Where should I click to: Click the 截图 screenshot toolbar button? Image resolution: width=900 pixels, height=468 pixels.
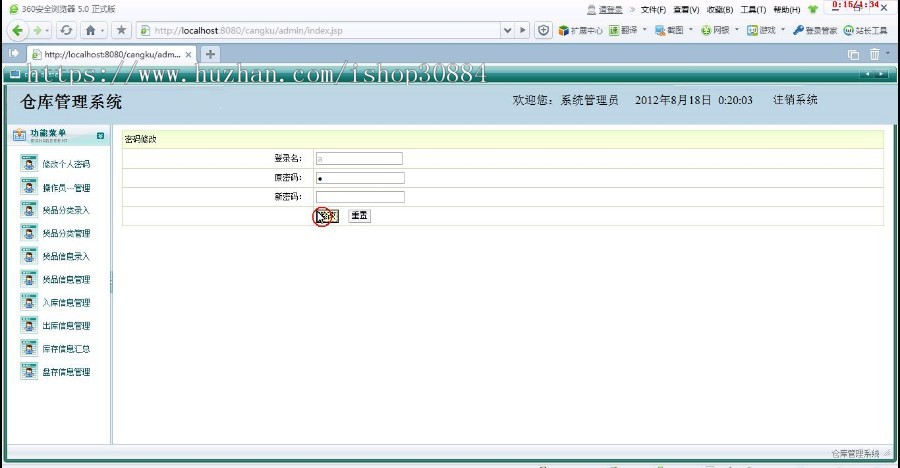coord(669,30)
